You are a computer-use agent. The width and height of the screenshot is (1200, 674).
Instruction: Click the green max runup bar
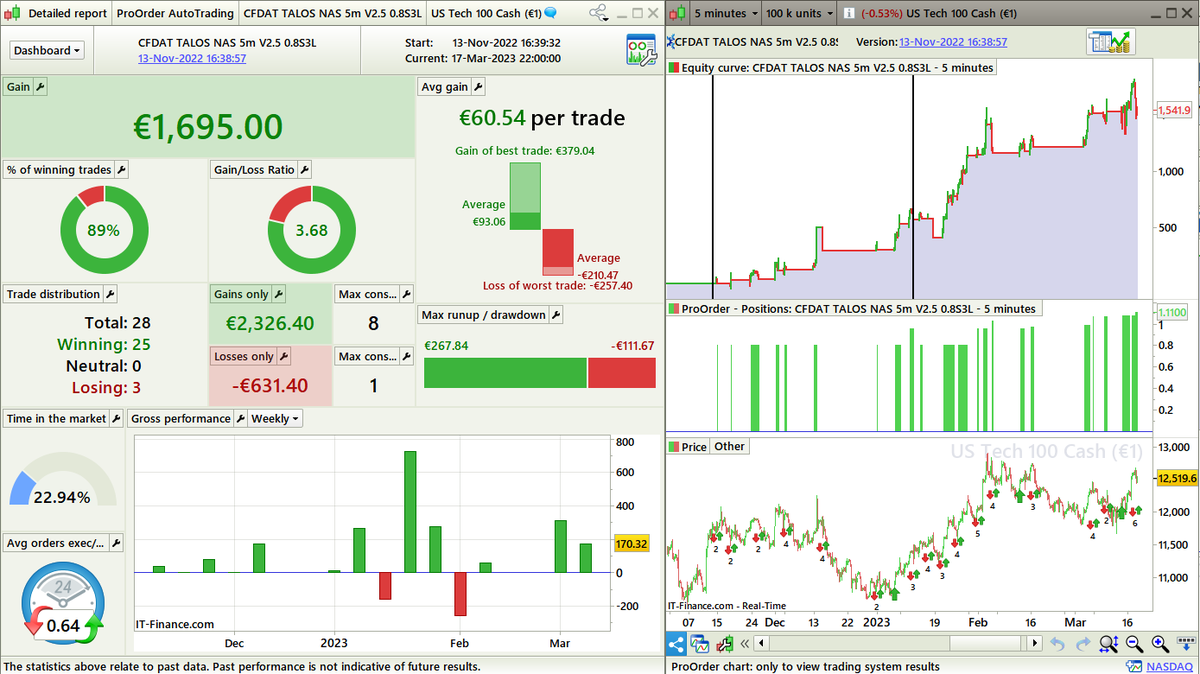point(505,372)
